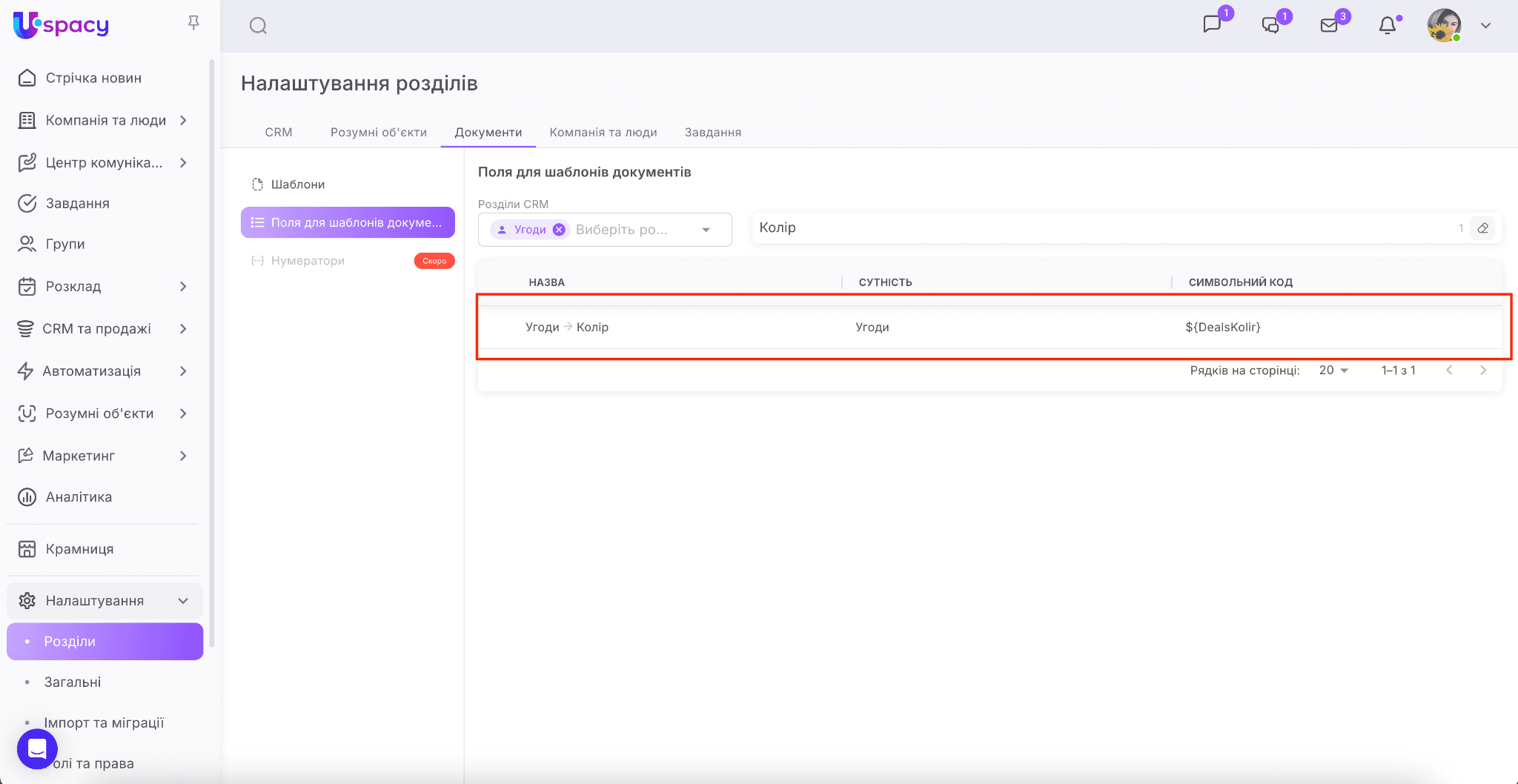Clear the Колір search with eraser icon
This screenshot has width=1518, height=784.
click(1482, 228)
